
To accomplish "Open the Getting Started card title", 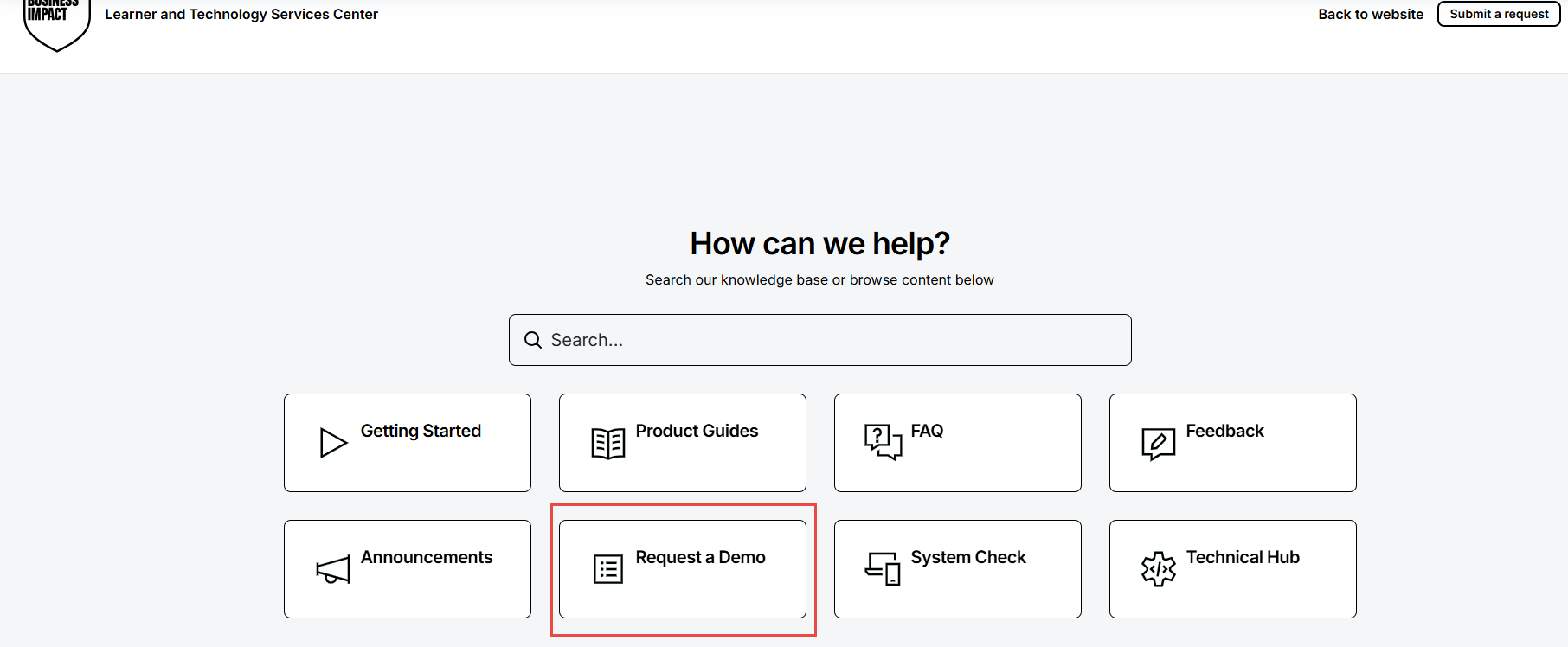I will point(421,431).
